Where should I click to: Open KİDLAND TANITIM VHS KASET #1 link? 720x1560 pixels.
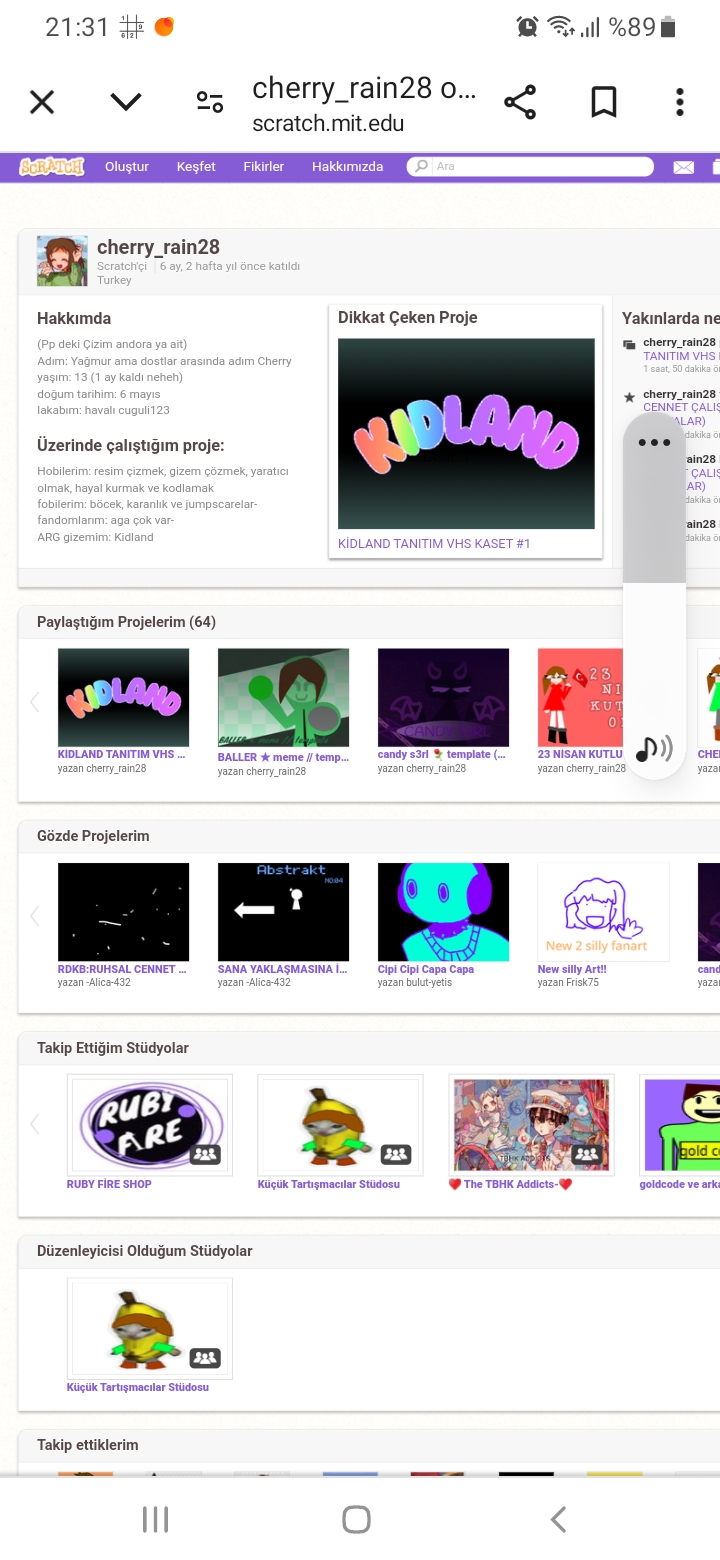click(x=434, y=544)
